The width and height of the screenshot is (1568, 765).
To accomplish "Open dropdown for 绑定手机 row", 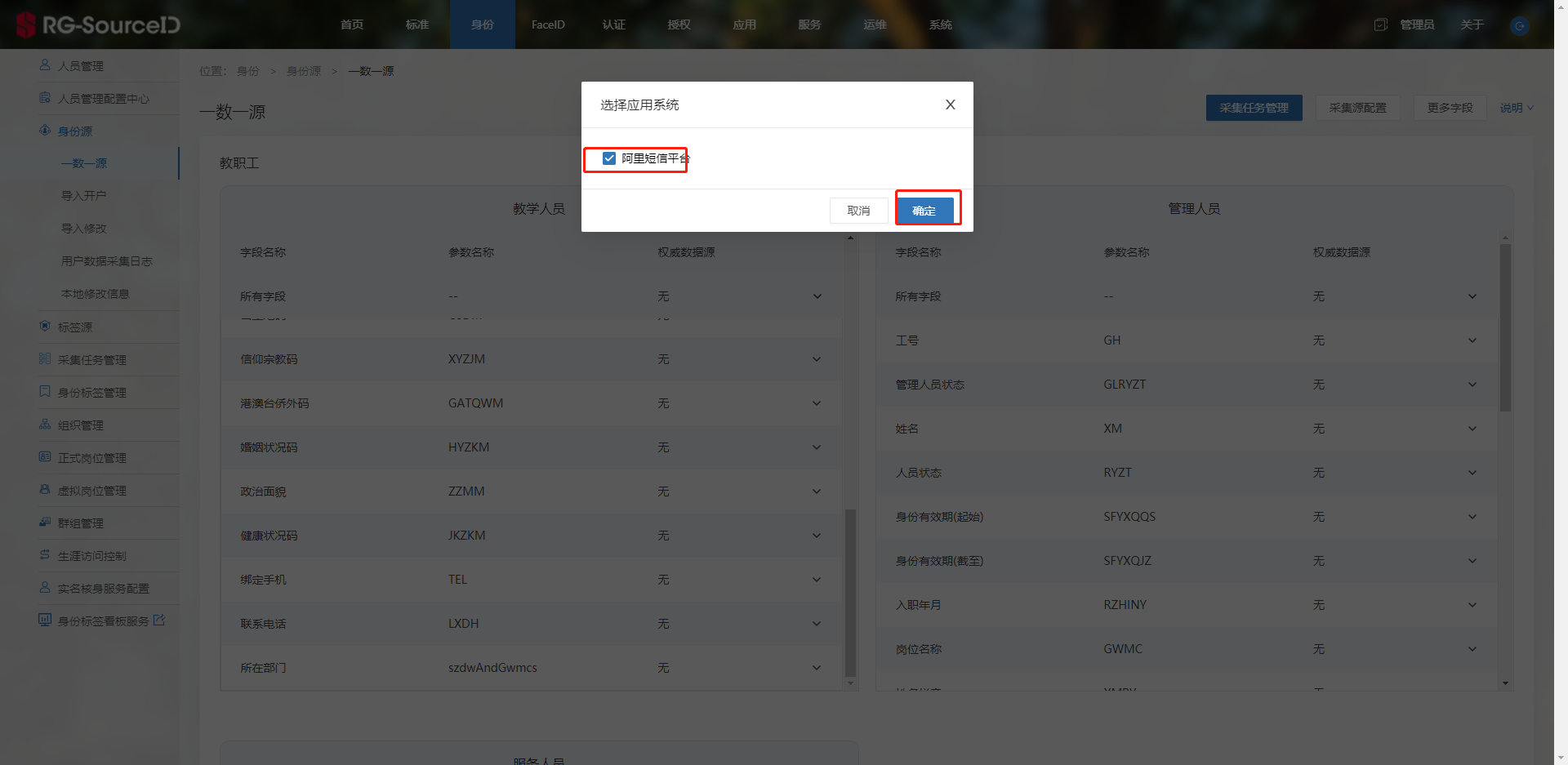I will click(x=817, y=580).
